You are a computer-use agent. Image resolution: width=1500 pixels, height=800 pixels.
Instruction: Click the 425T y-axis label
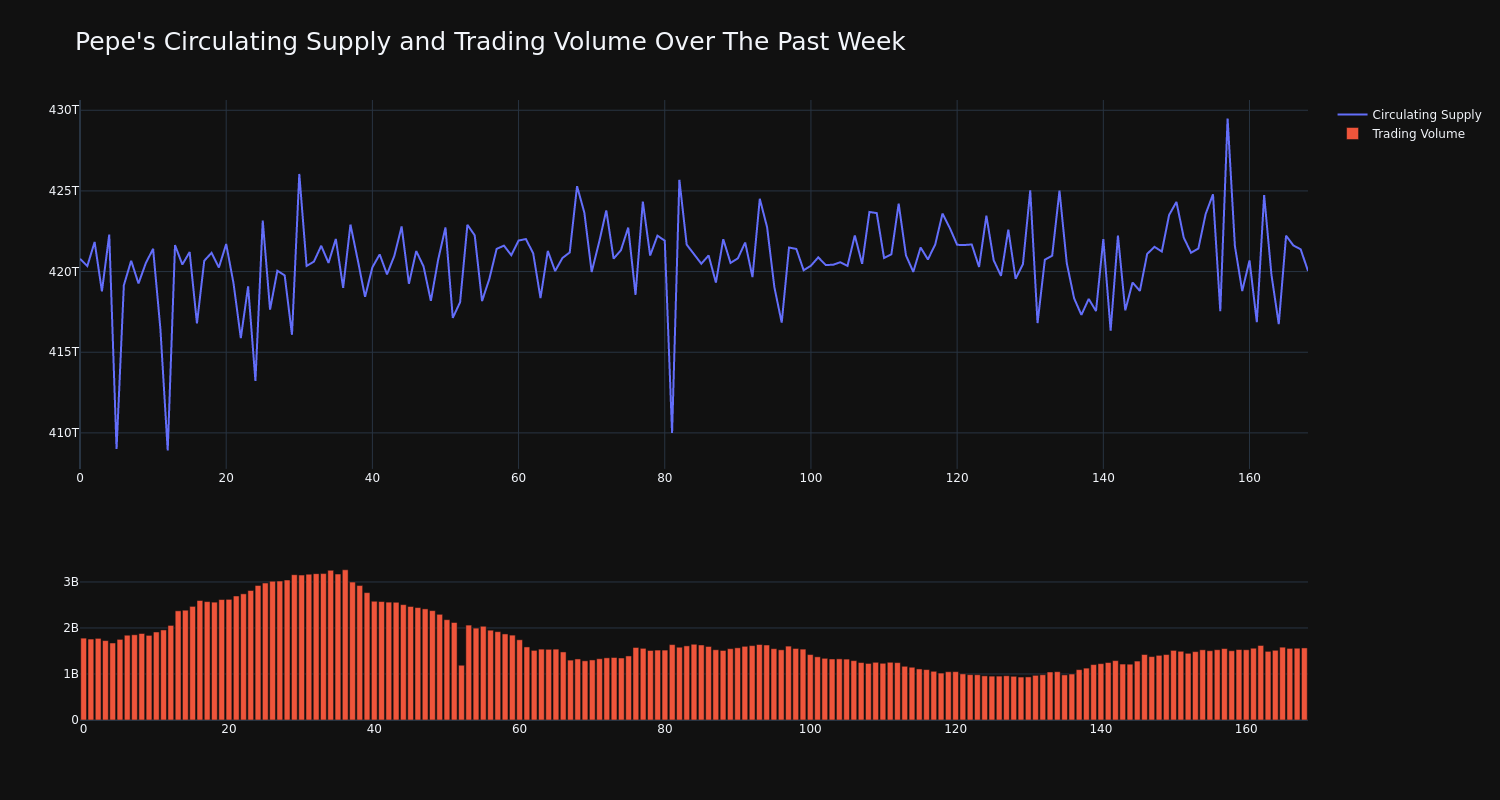[x=63, y=191]
